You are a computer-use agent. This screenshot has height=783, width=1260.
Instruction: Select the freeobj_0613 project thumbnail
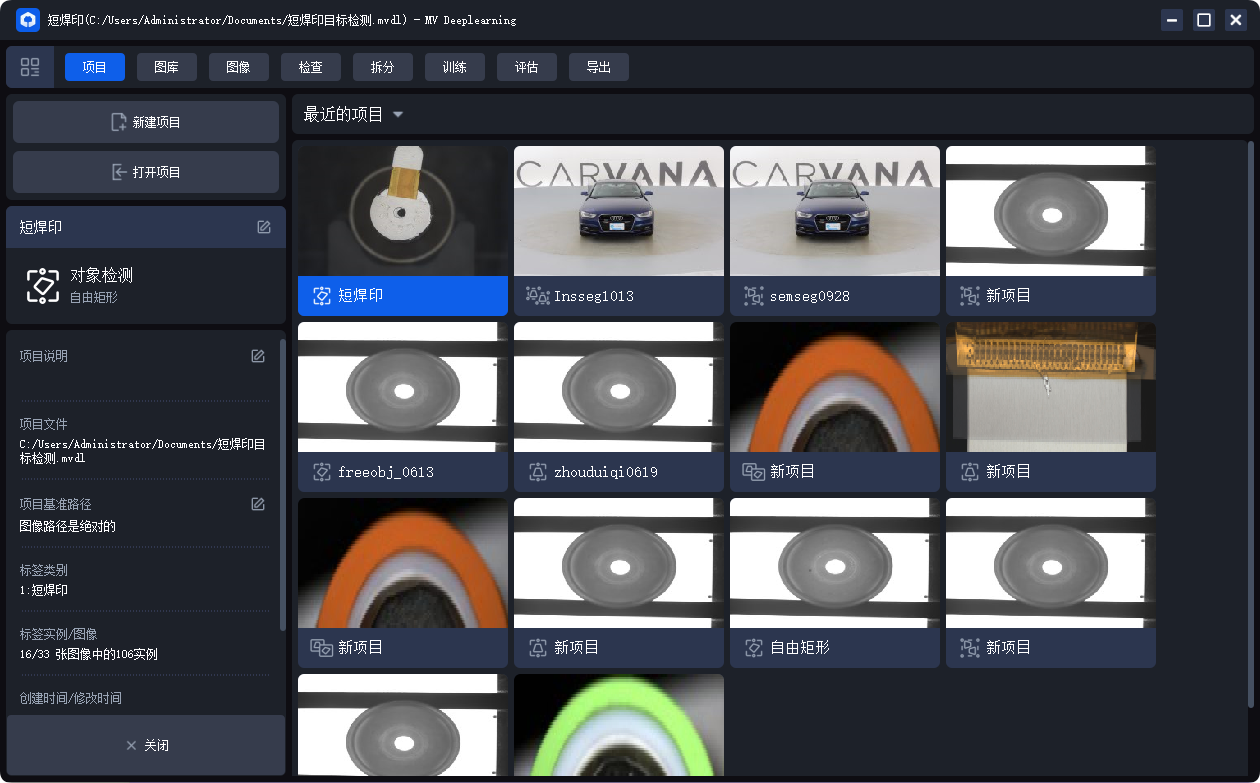[x=403, y=387]
